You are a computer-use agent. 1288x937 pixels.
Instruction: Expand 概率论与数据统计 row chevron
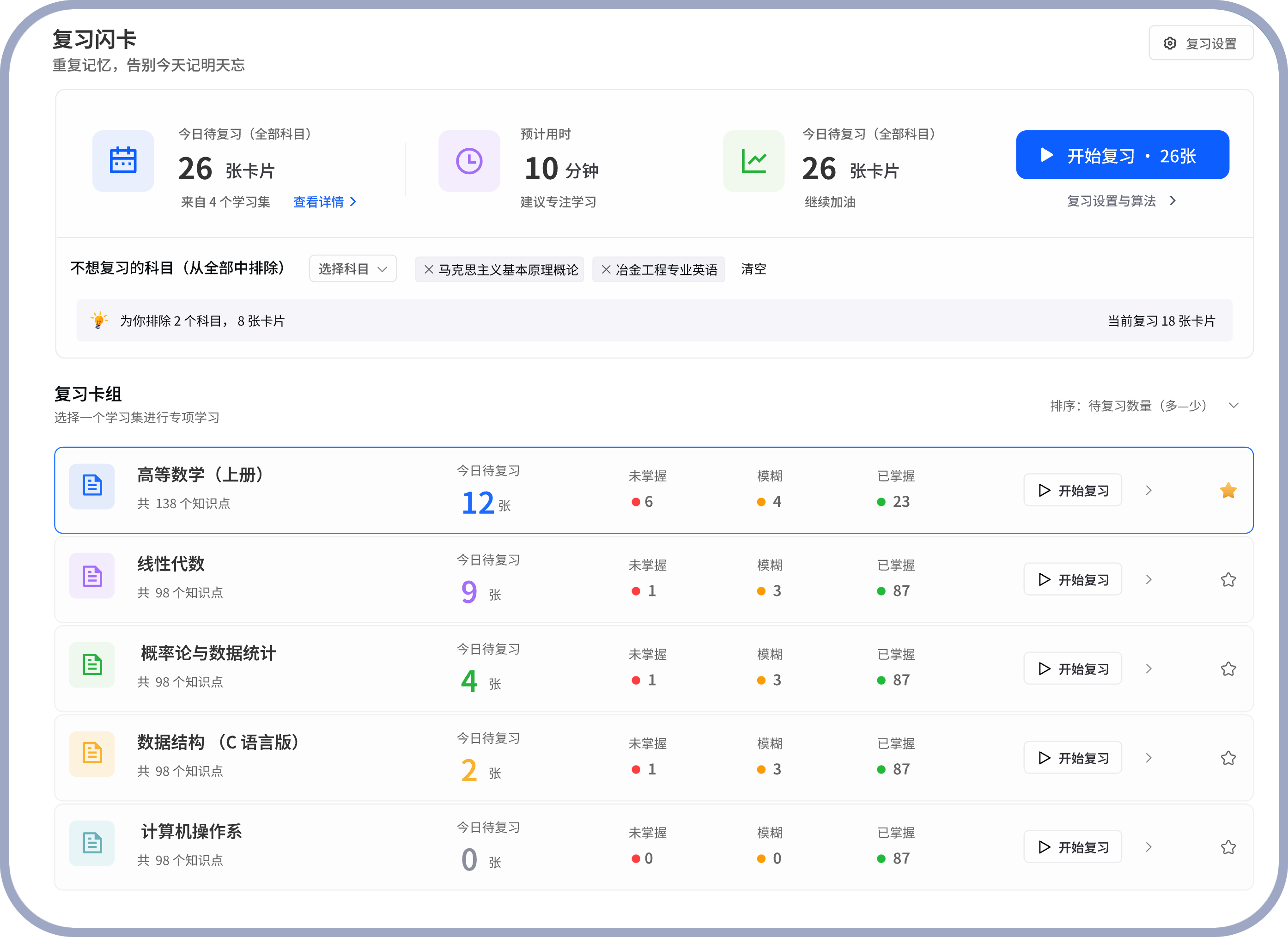pos(1148,669)
